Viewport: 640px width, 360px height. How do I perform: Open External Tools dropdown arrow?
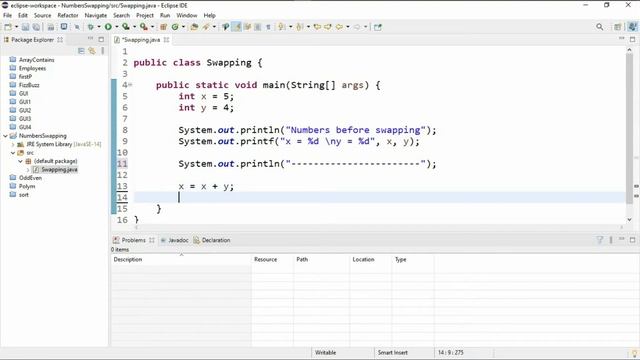pyautogui.click(x=152, y=27)
